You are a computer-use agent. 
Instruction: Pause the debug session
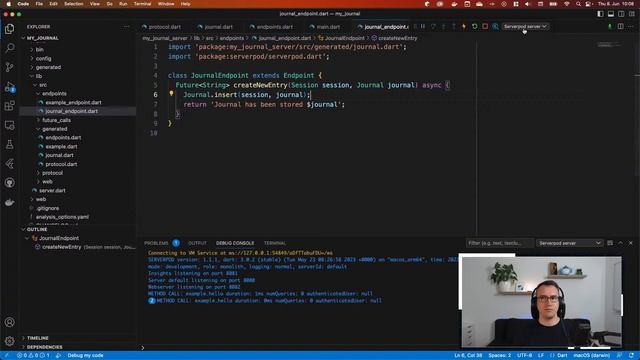[x=423, y=27]
